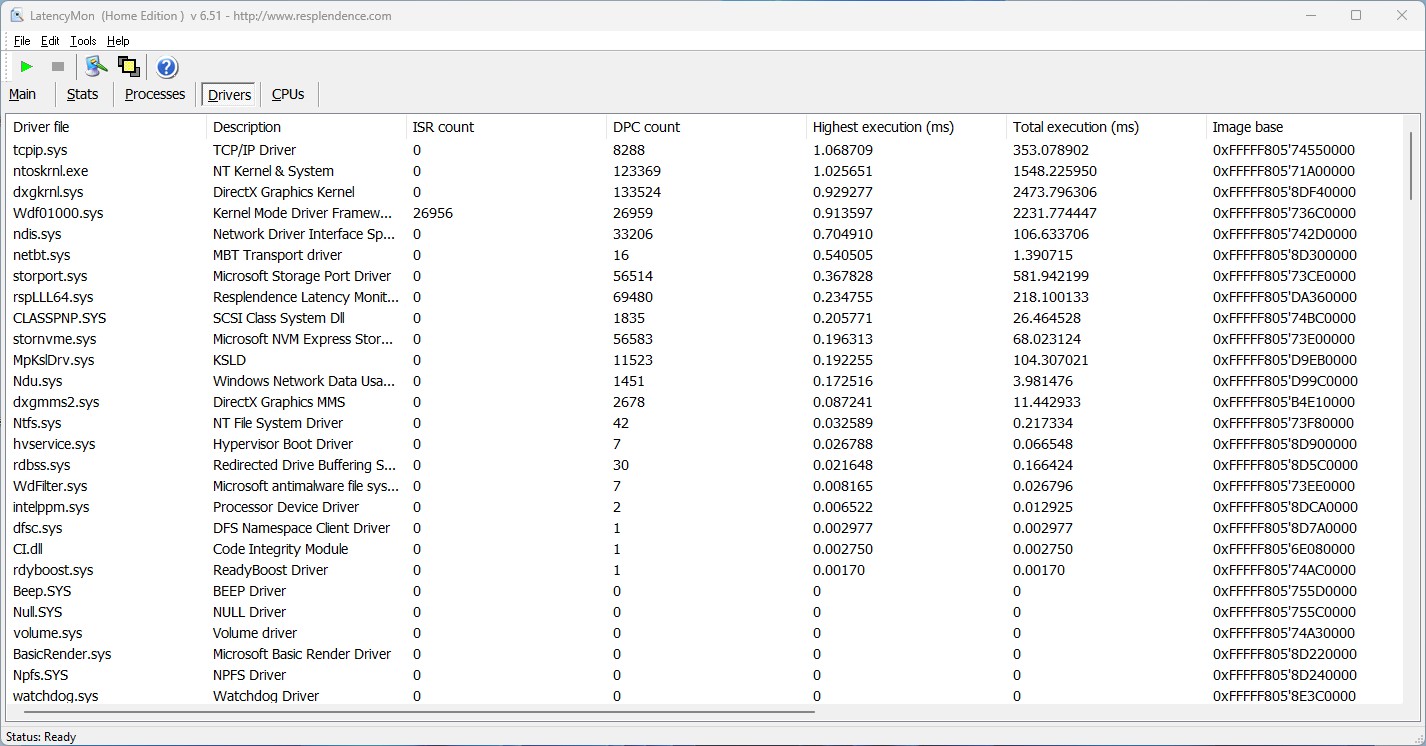This screenshot has height=746, width=1426.
Task: Select the Wdf01000.sys row in the list
Action: pos(58,213)
